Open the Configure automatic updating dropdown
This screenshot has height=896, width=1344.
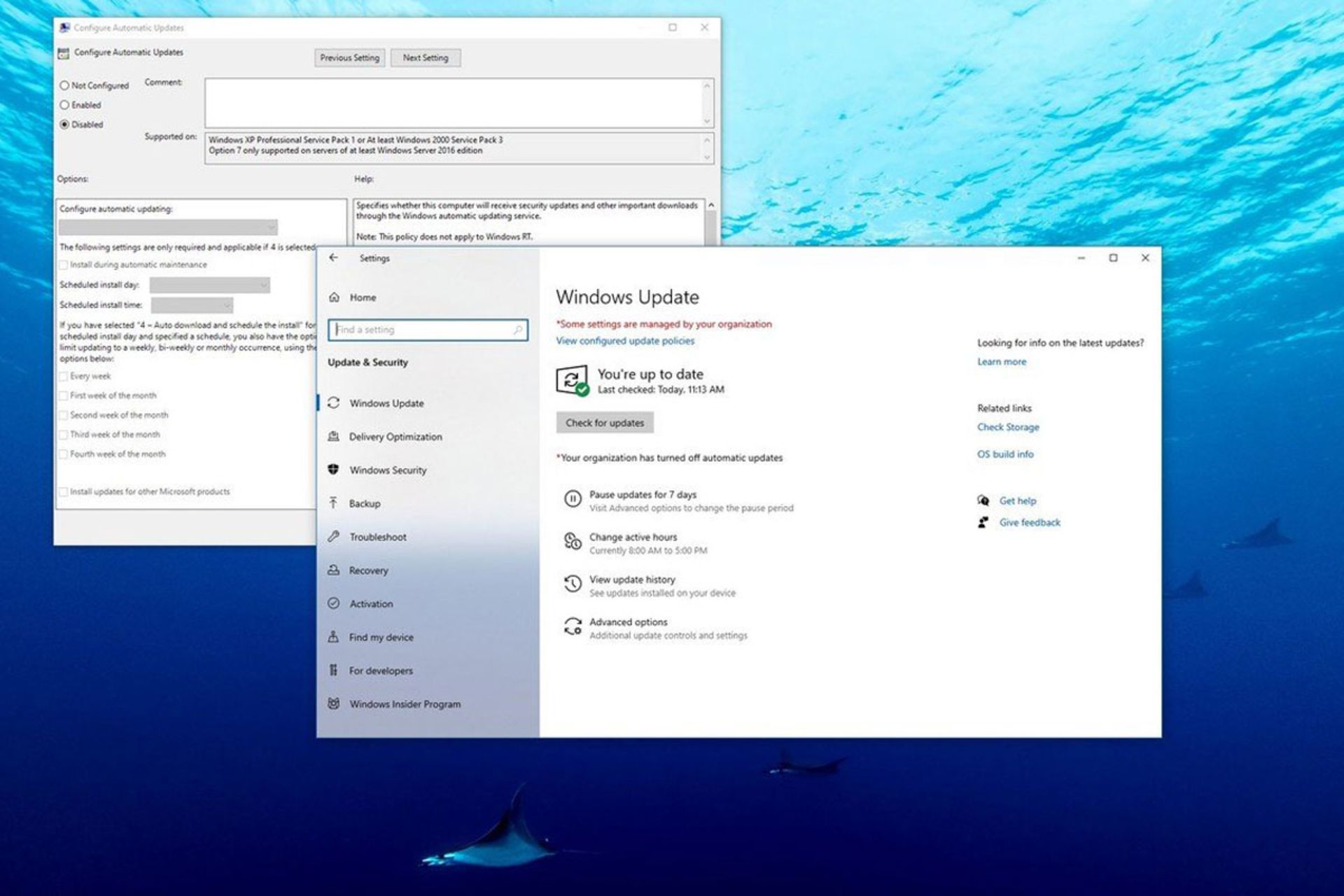coord(168,227)
